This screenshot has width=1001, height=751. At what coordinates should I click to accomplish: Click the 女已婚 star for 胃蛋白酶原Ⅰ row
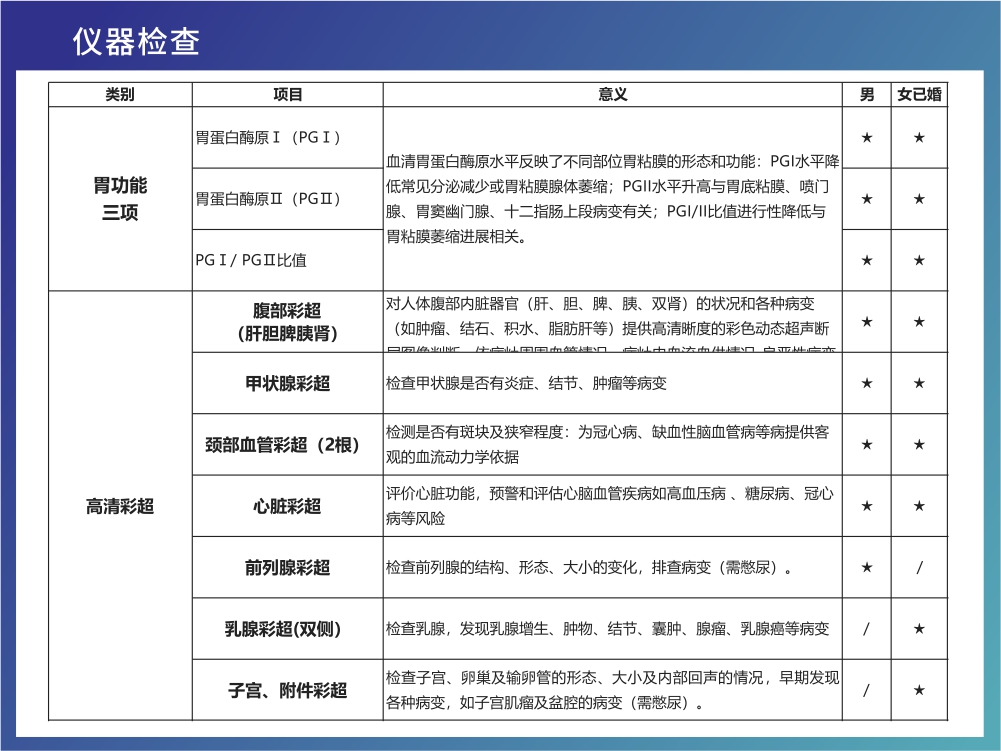click(x=919, y=137)
